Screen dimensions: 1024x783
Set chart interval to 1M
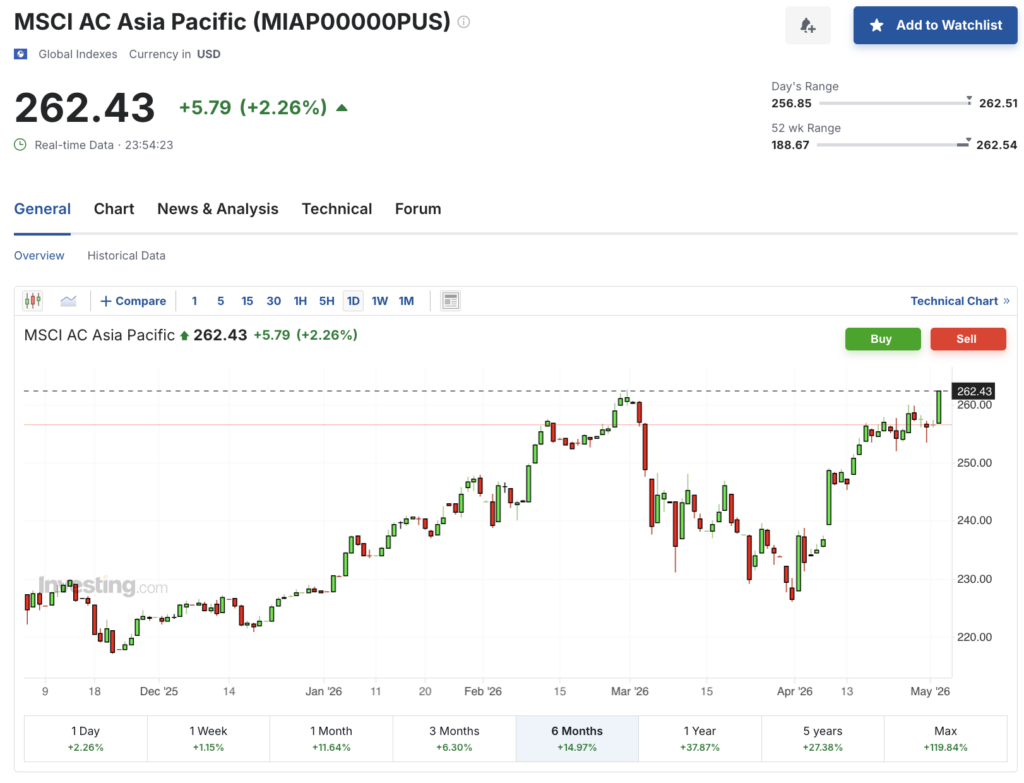406,301
